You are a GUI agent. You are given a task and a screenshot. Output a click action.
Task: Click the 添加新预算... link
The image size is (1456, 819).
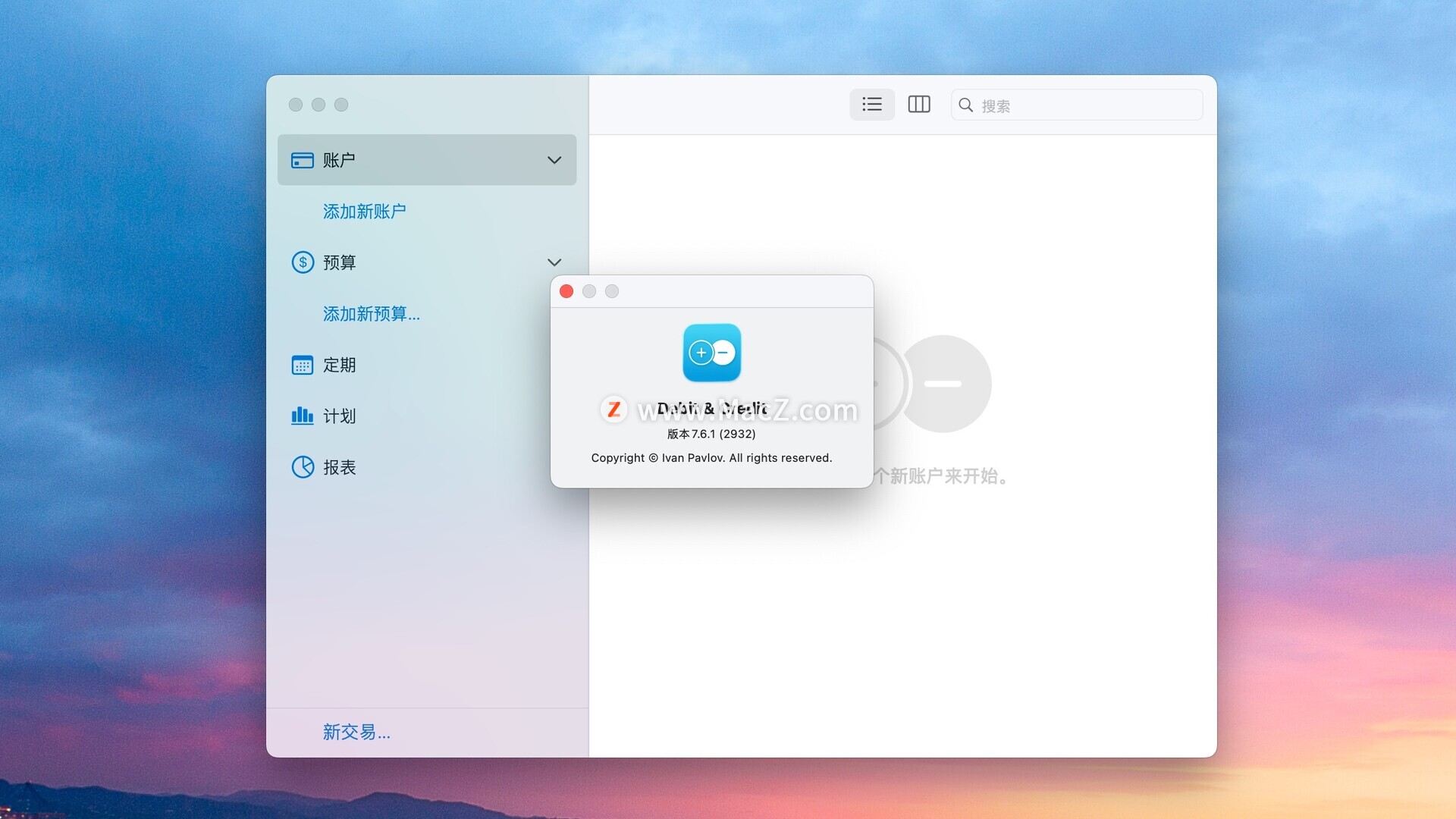pos(371,314)
